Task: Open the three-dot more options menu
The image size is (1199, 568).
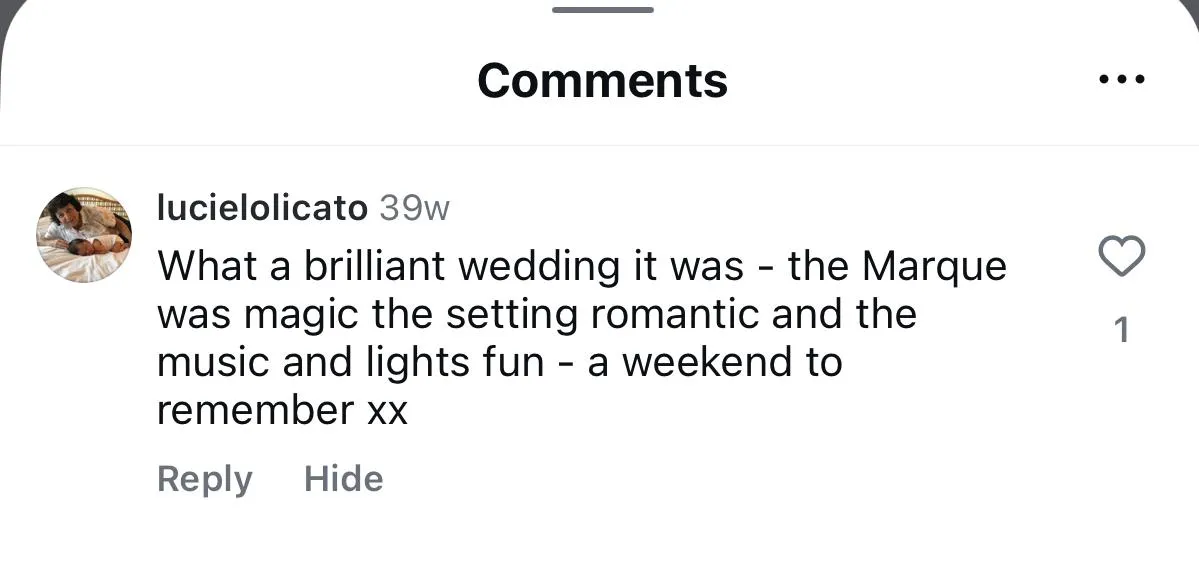Action: pos(1121,79)
